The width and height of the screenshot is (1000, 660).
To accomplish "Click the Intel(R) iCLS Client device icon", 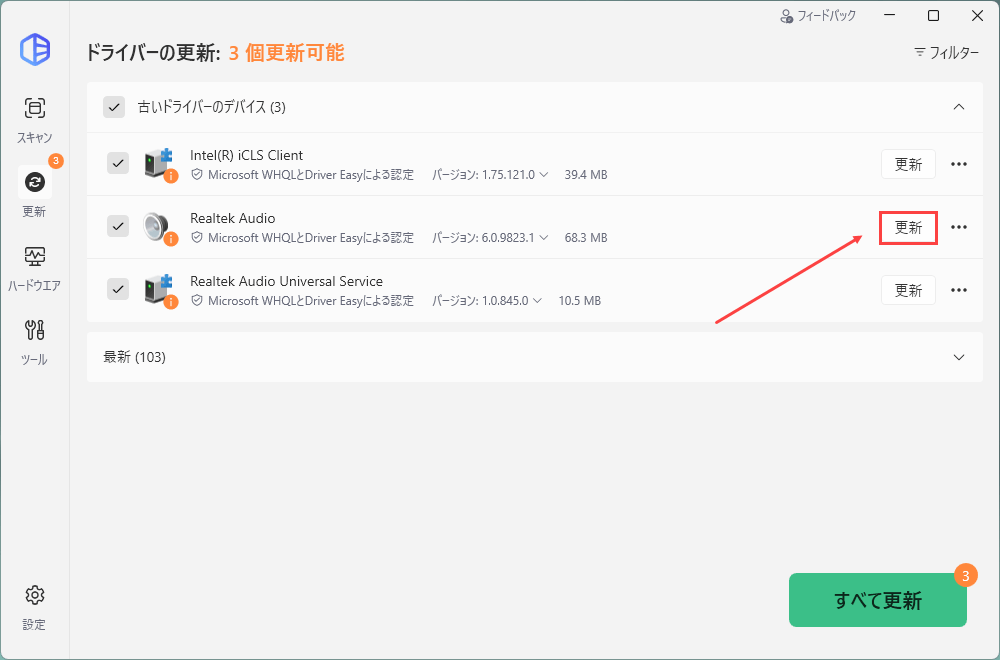I will [x=159, y=164].
